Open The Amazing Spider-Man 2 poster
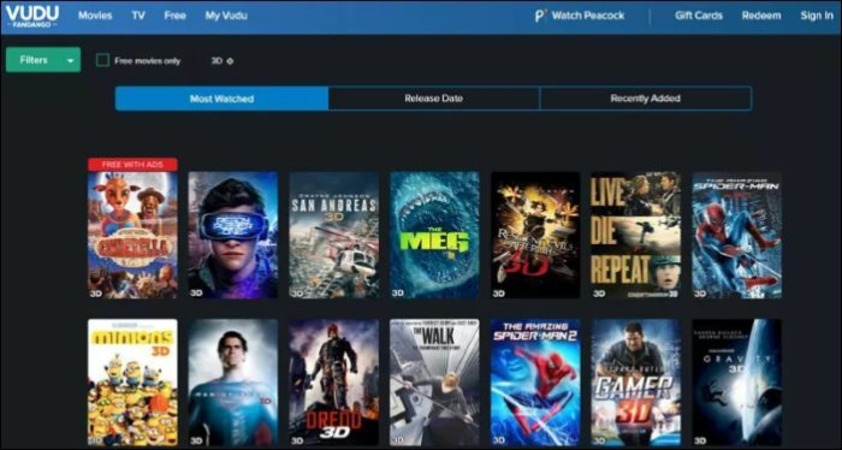Screen dimensions: 842x450 pyautogui.click(x=535, y=382)
